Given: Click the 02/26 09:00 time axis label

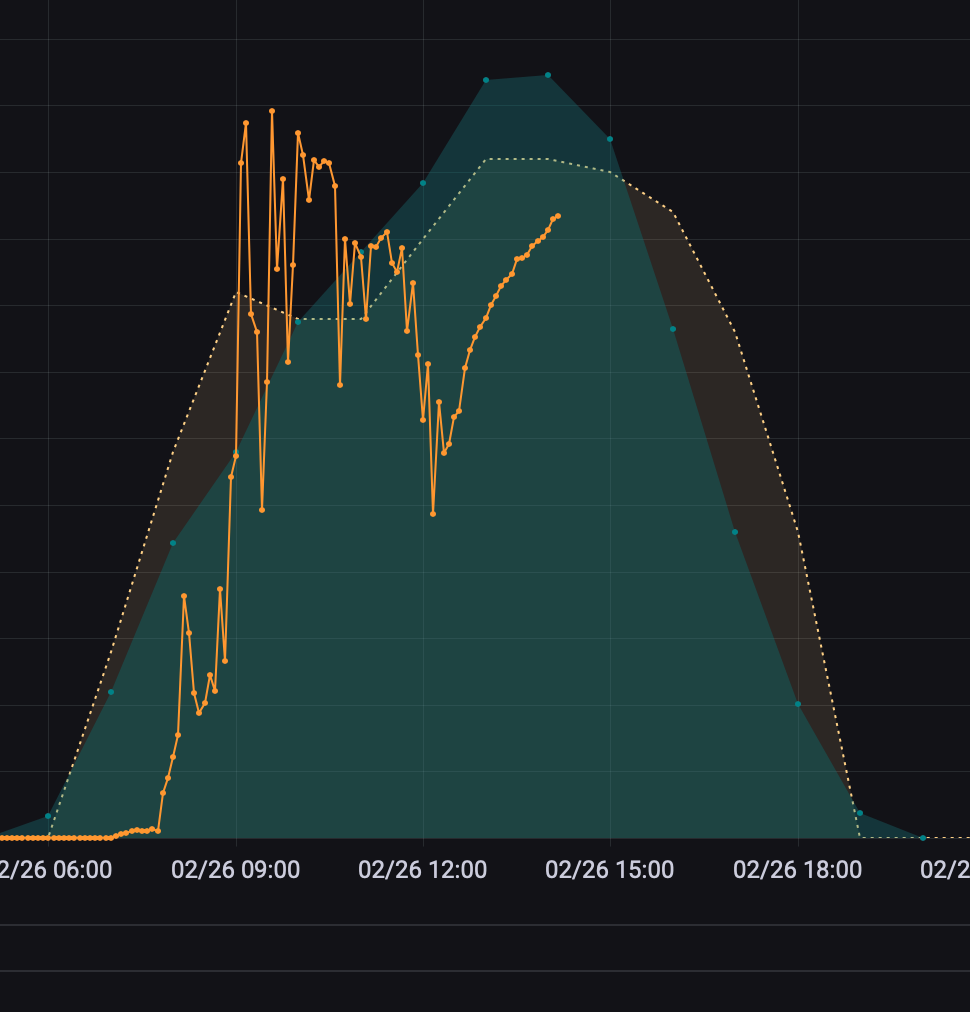Looking at the screenshot, I should click(235, 869).
